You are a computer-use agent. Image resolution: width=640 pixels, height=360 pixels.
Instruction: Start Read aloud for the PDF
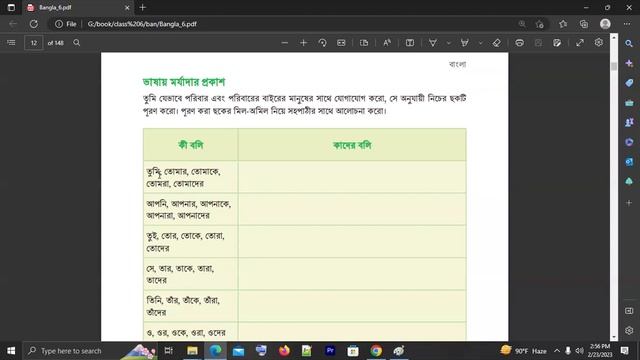tap(387, 43)
